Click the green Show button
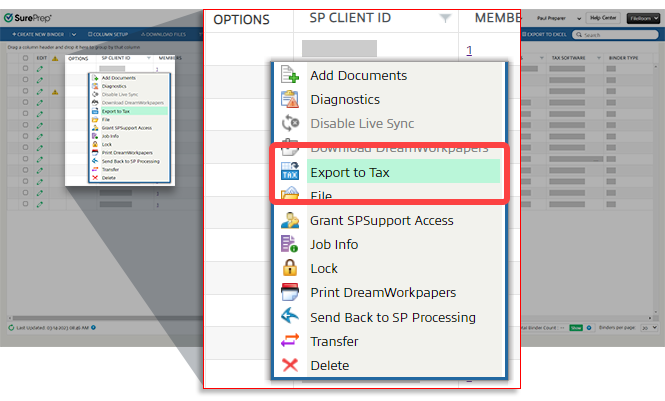Viewport: 665px width, 401px height. (576, 328)
